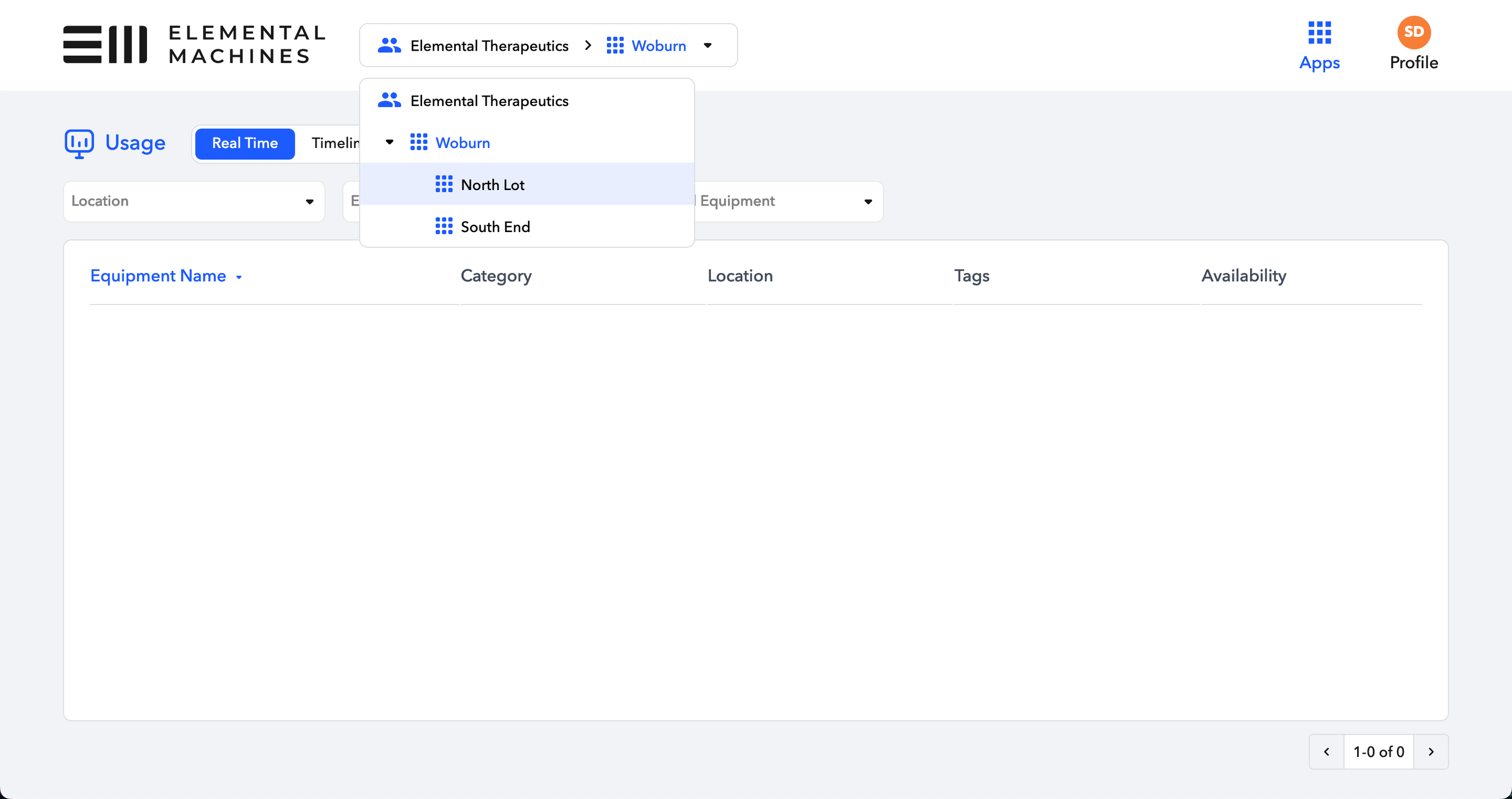
Task: Toggle the location selector dropdown arrow
Action: coord(707,46)
